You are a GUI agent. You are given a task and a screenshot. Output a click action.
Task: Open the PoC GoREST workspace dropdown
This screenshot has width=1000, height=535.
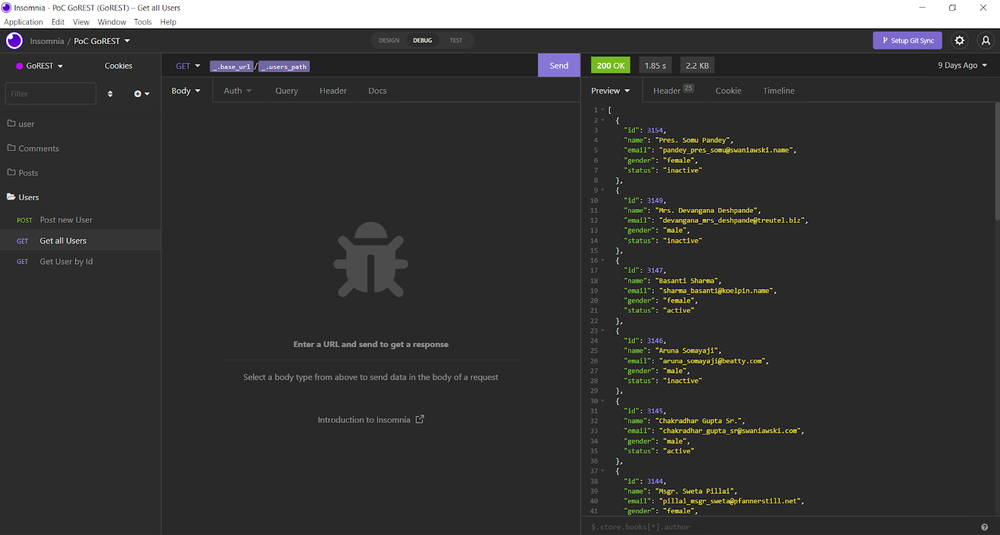tap(102, 41)
